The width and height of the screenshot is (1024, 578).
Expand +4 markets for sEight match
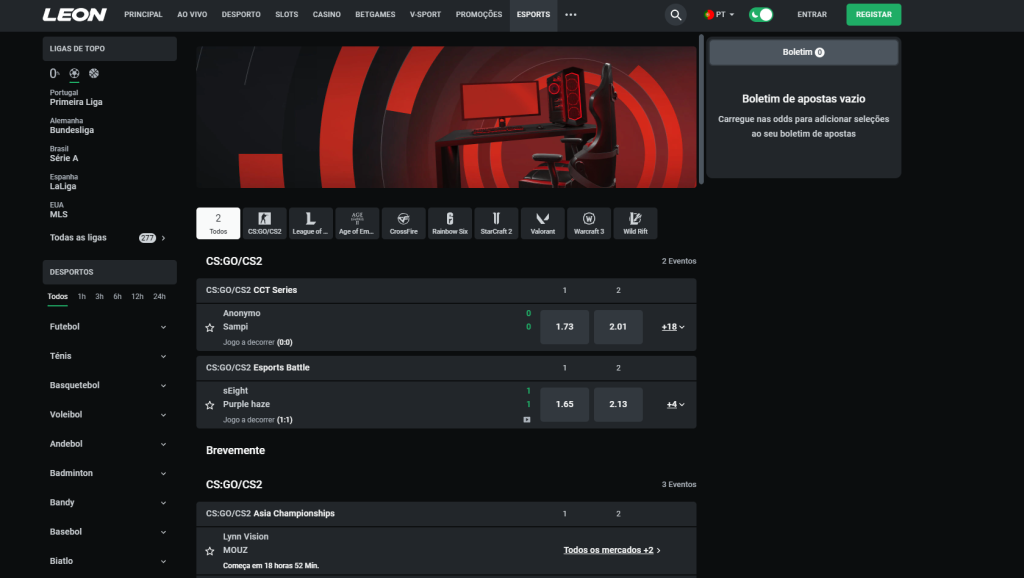pos(675,404)
